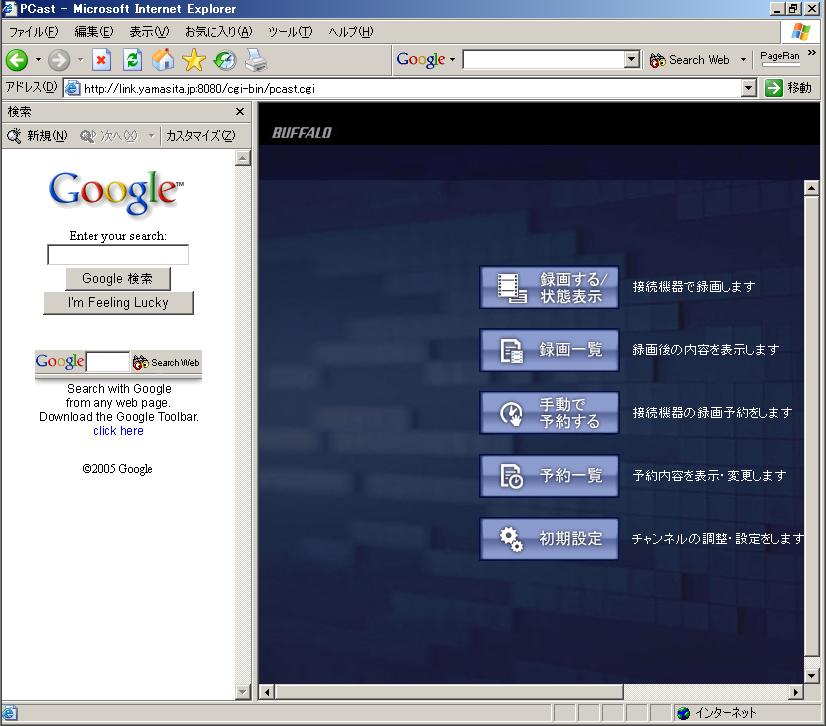Refresh the page with green arrows icon

pyautogui.click(x=132, y=60)
